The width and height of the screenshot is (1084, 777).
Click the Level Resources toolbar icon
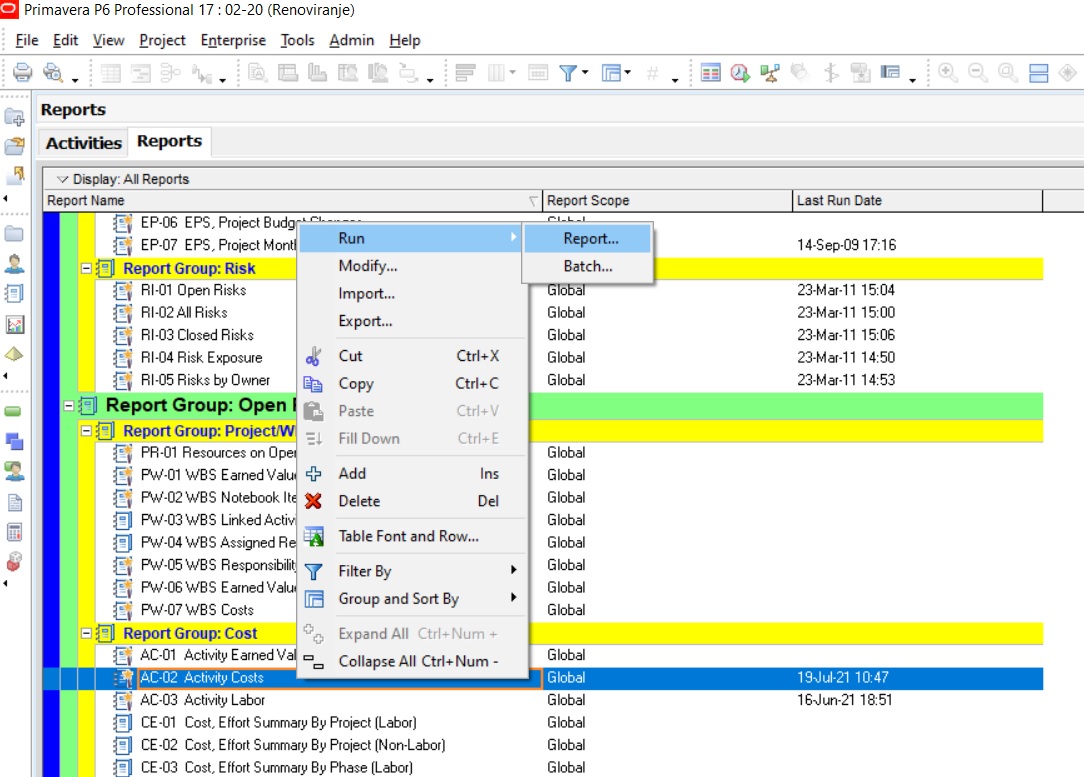tap(769, 73)
